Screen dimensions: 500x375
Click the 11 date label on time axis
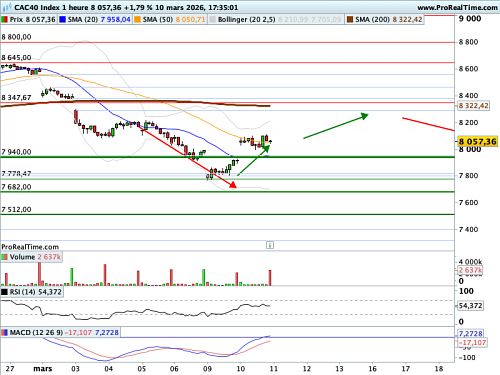click(x=274, y=369)
